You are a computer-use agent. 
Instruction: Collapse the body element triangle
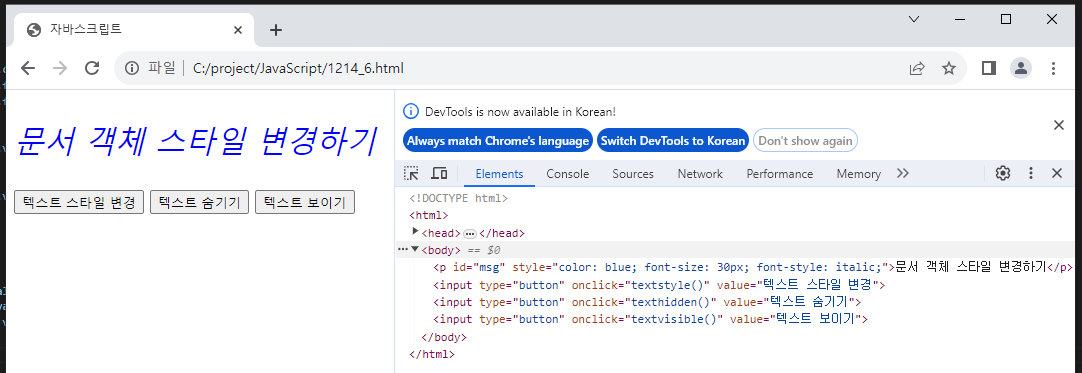(415, 250)
